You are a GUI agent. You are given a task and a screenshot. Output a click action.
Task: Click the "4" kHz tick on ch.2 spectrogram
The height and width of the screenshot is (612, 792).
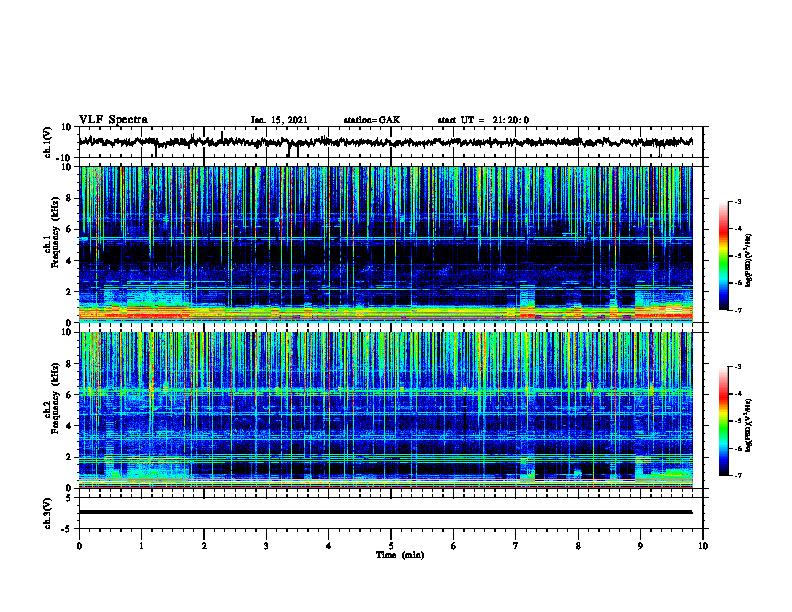69,426
